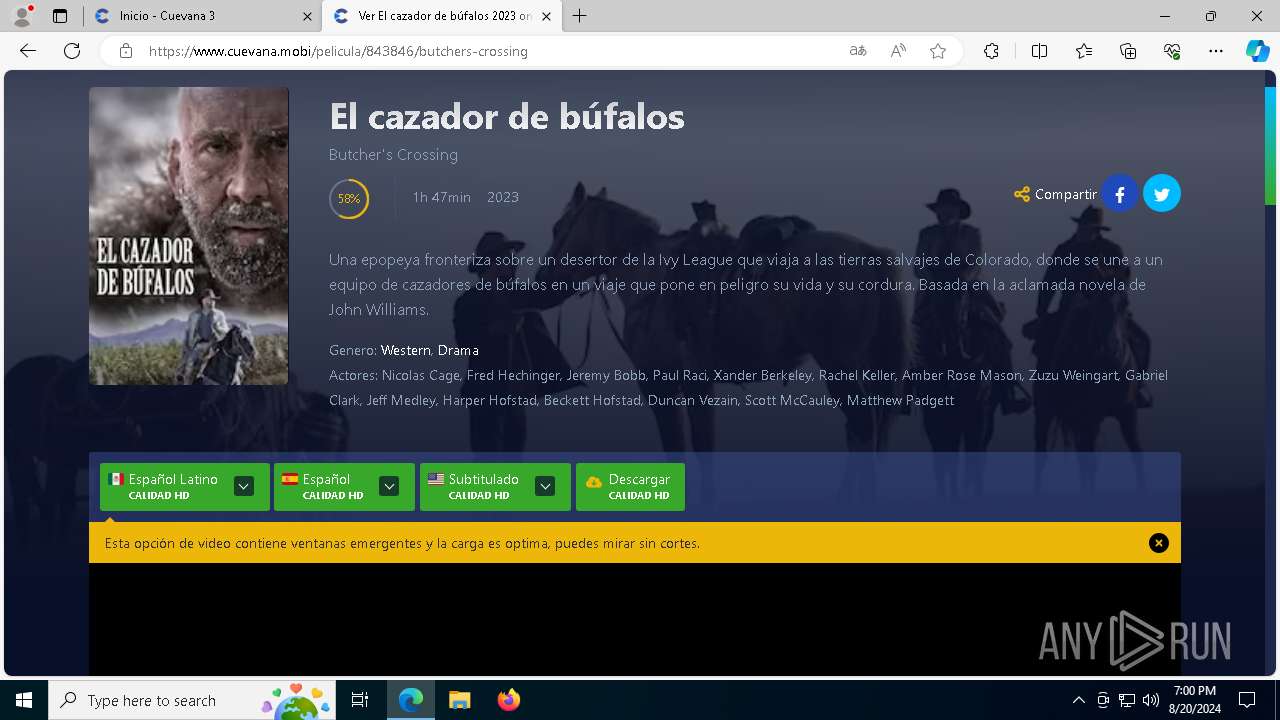Share the movie on Twitter

tap(1162, 194)
